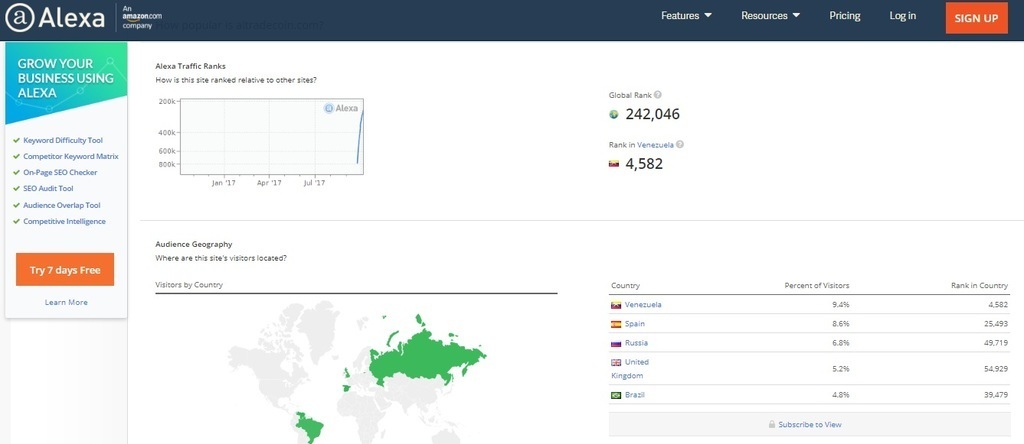
Task: Click rank in country 49,719
Action: tap(996, 343)
